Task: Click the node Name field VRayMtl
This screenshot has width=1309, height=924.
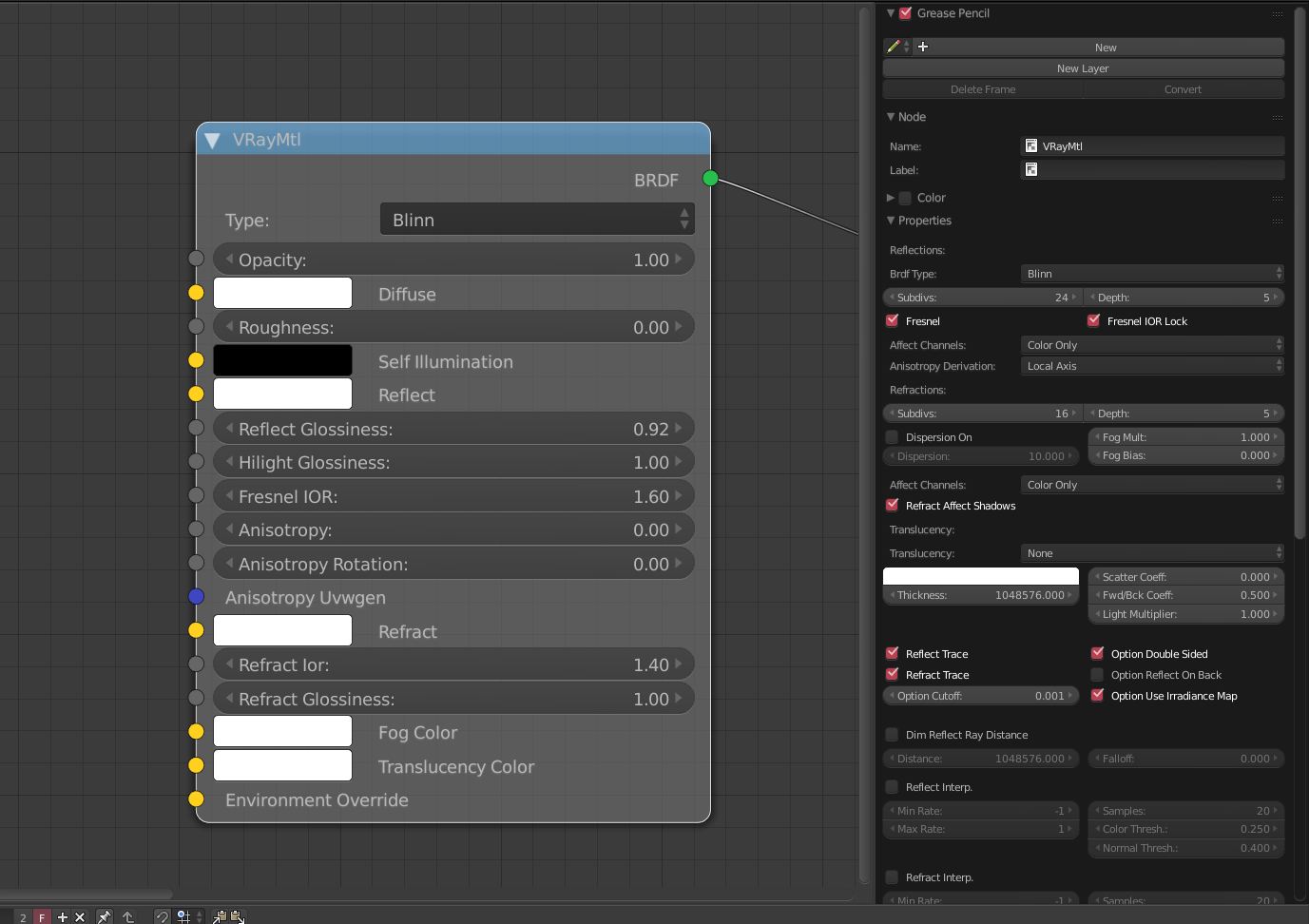Action: point(1152,146)
